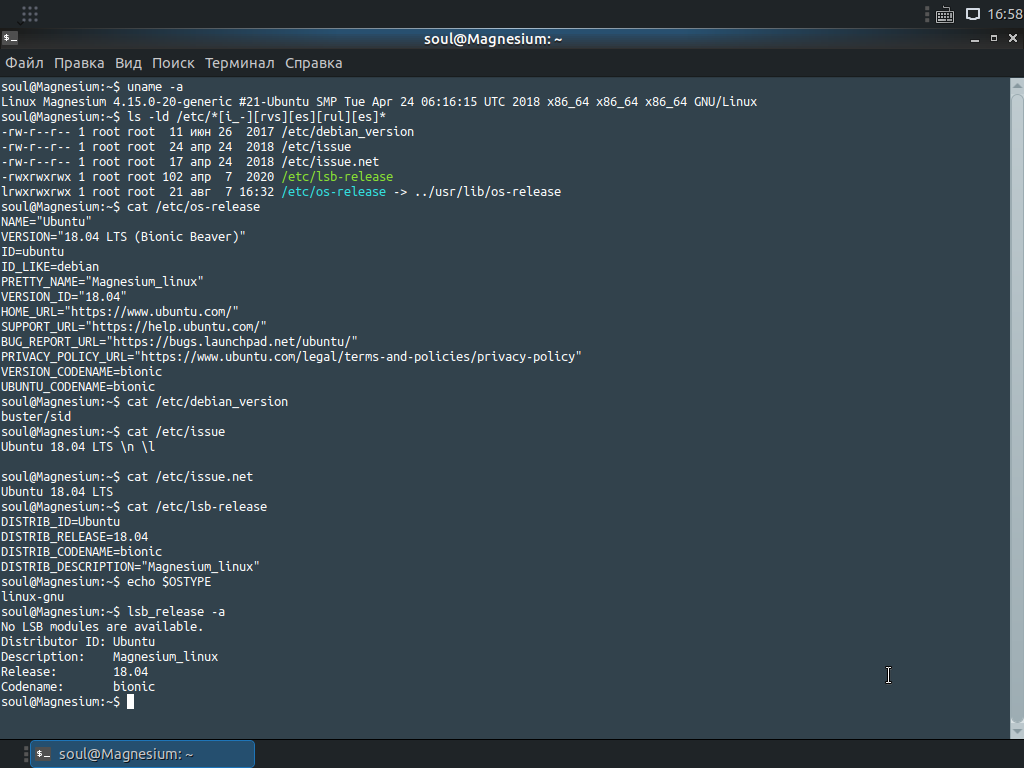Click the /etc/issue.net listing row
Image resolution: width=1024 pixels, height=768 pixels.
(190, 162)
